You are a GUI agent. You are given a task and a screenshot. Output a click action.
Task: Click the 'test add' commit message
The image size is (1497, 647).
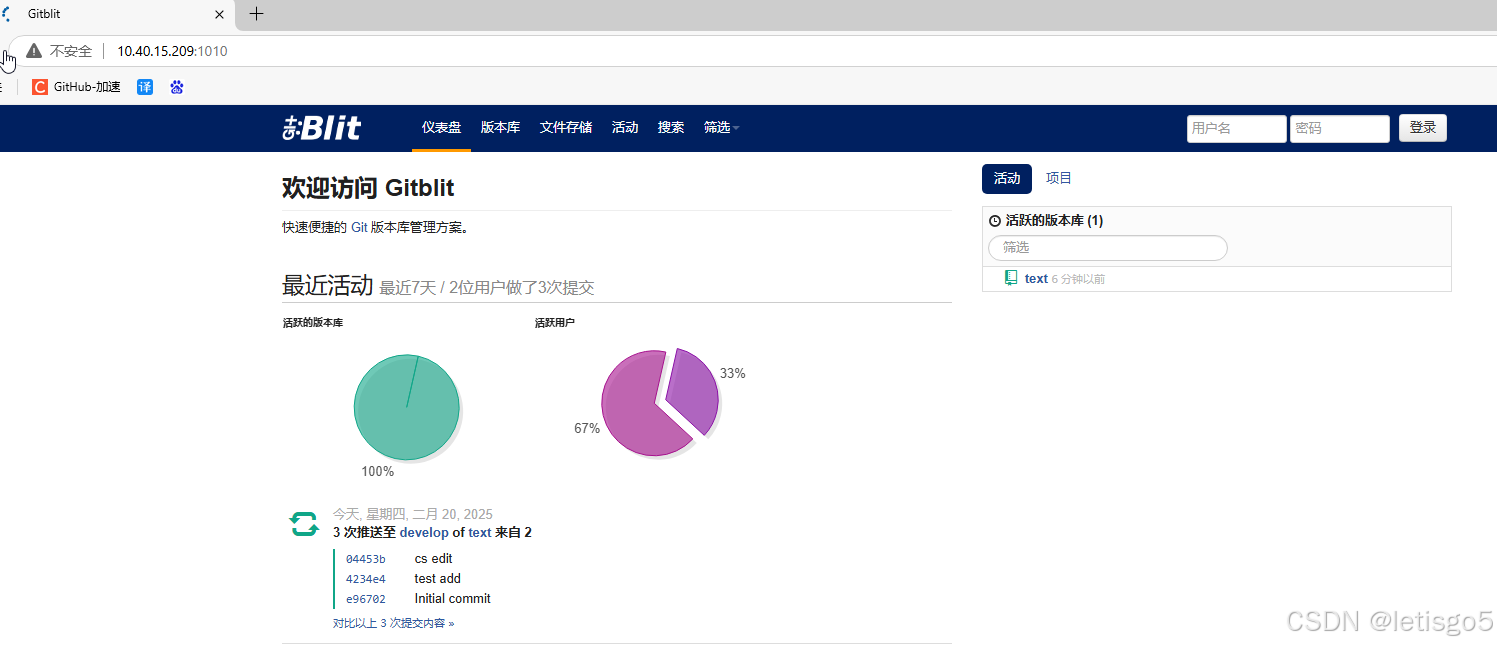click(438, 579)
